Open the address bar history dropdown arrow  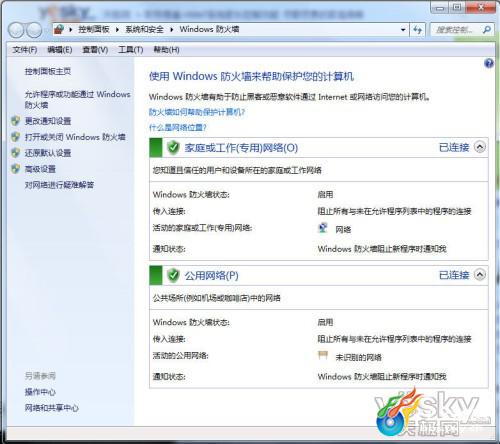[x=403, y=30]
